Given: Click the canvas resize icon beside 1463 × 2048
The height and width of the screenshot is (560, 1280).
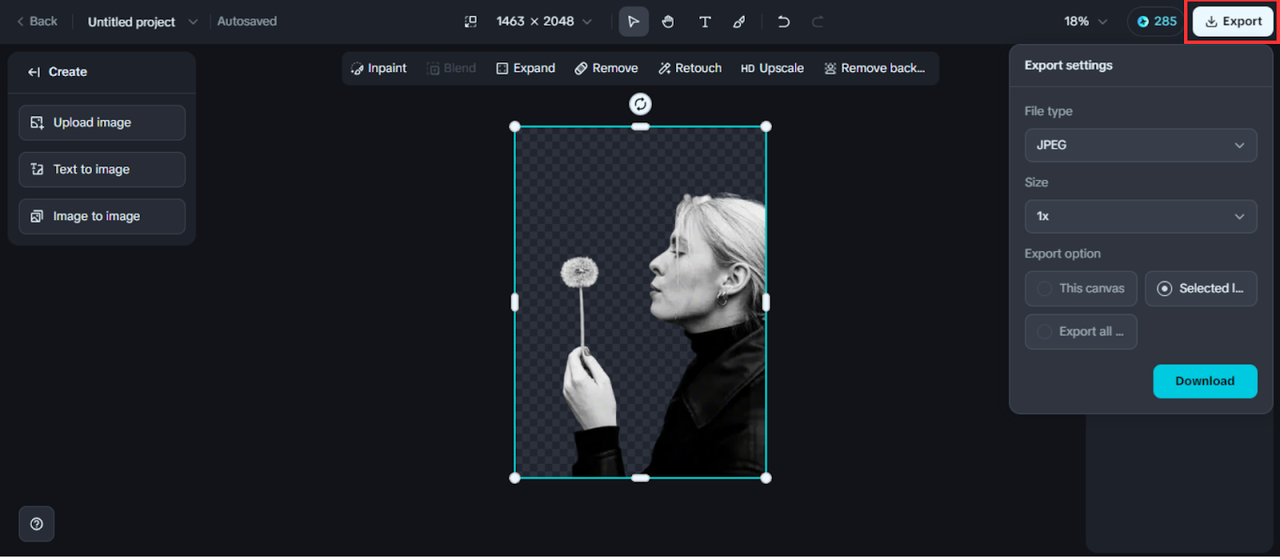Looking at the screenshot, I should pyautogui.click(x=471, y=21).
